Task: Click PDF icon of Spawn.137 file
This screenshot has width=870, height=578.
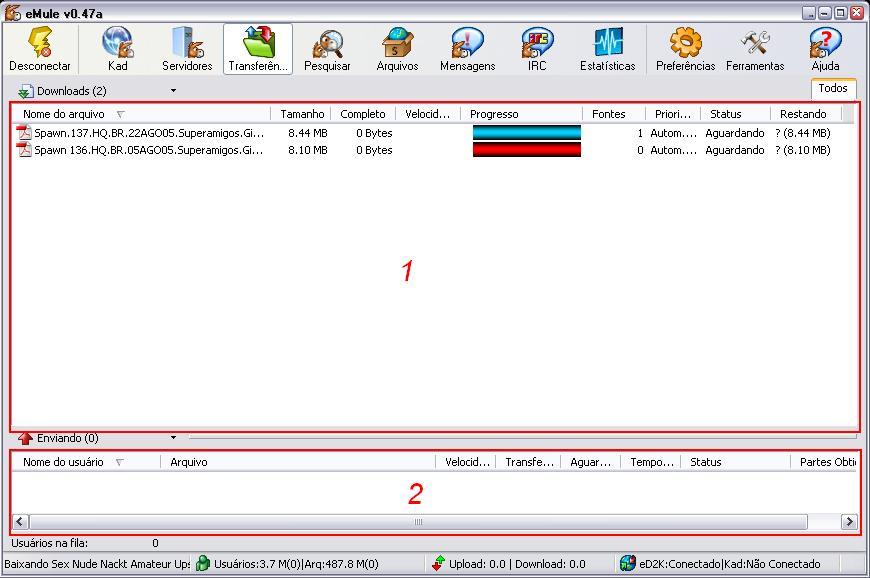Action: pos(24,133)
